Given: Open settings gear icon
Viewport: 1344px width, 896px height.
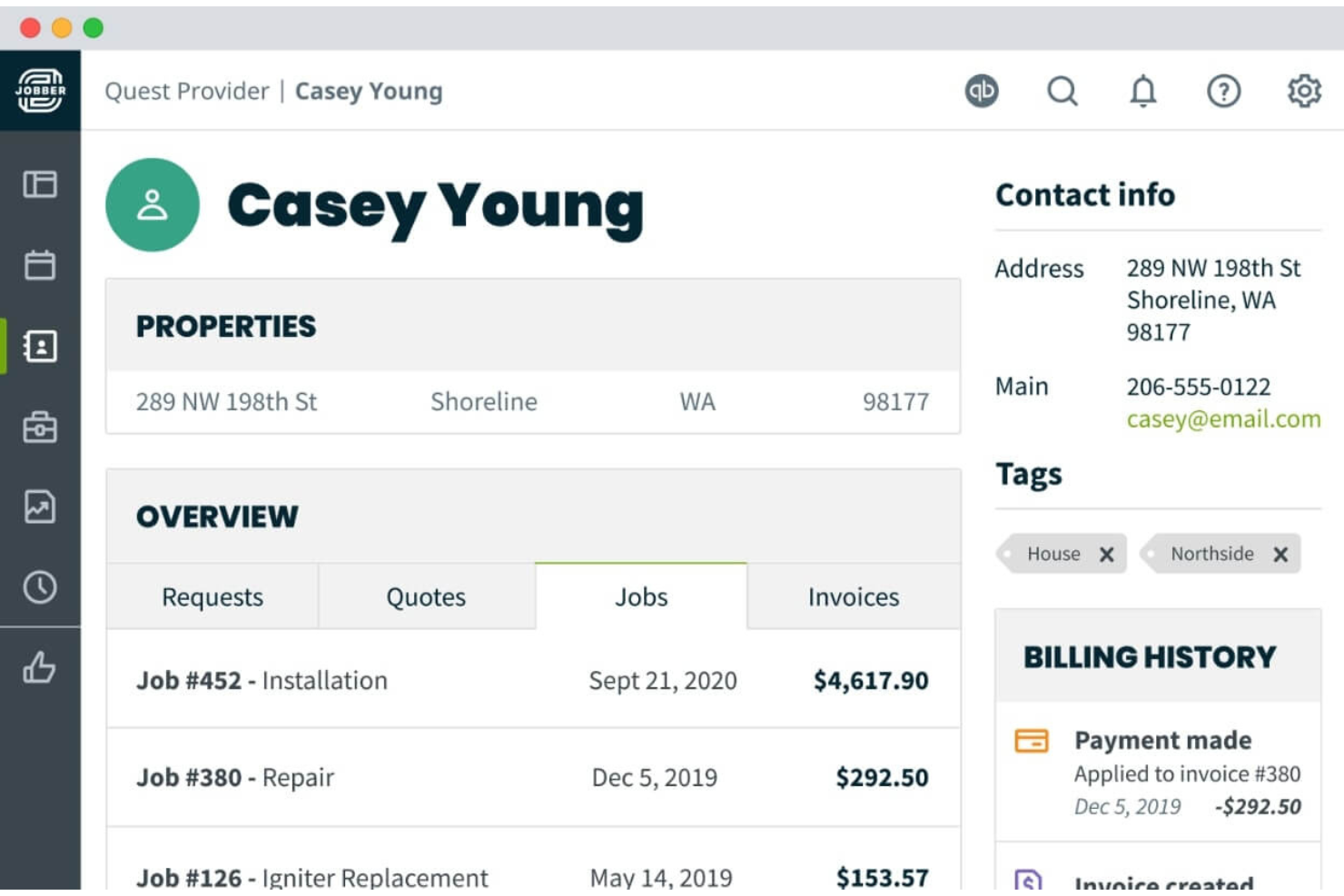Looking at the screenshot, I should click(1304, 91).
